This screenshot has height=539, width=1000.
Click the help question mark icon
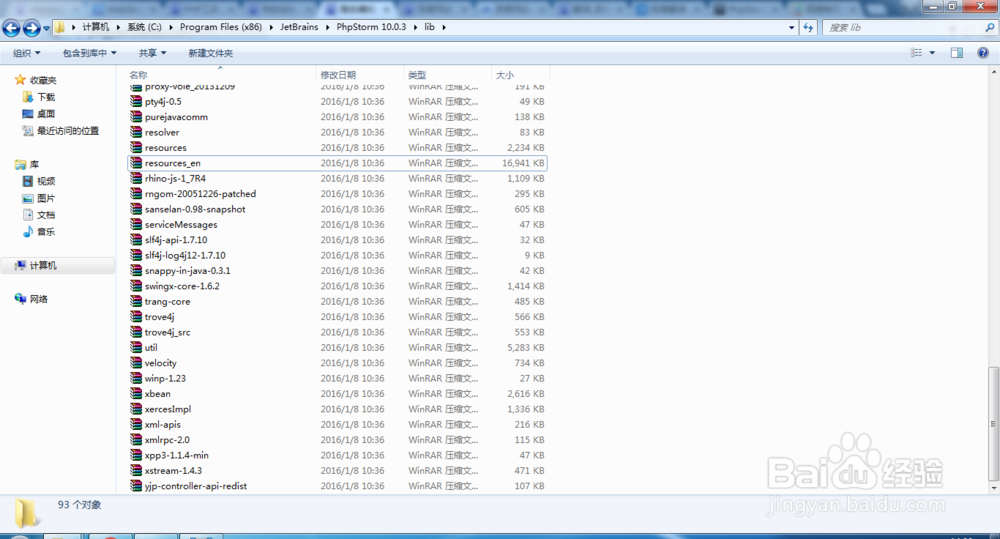tap(983, 53)
